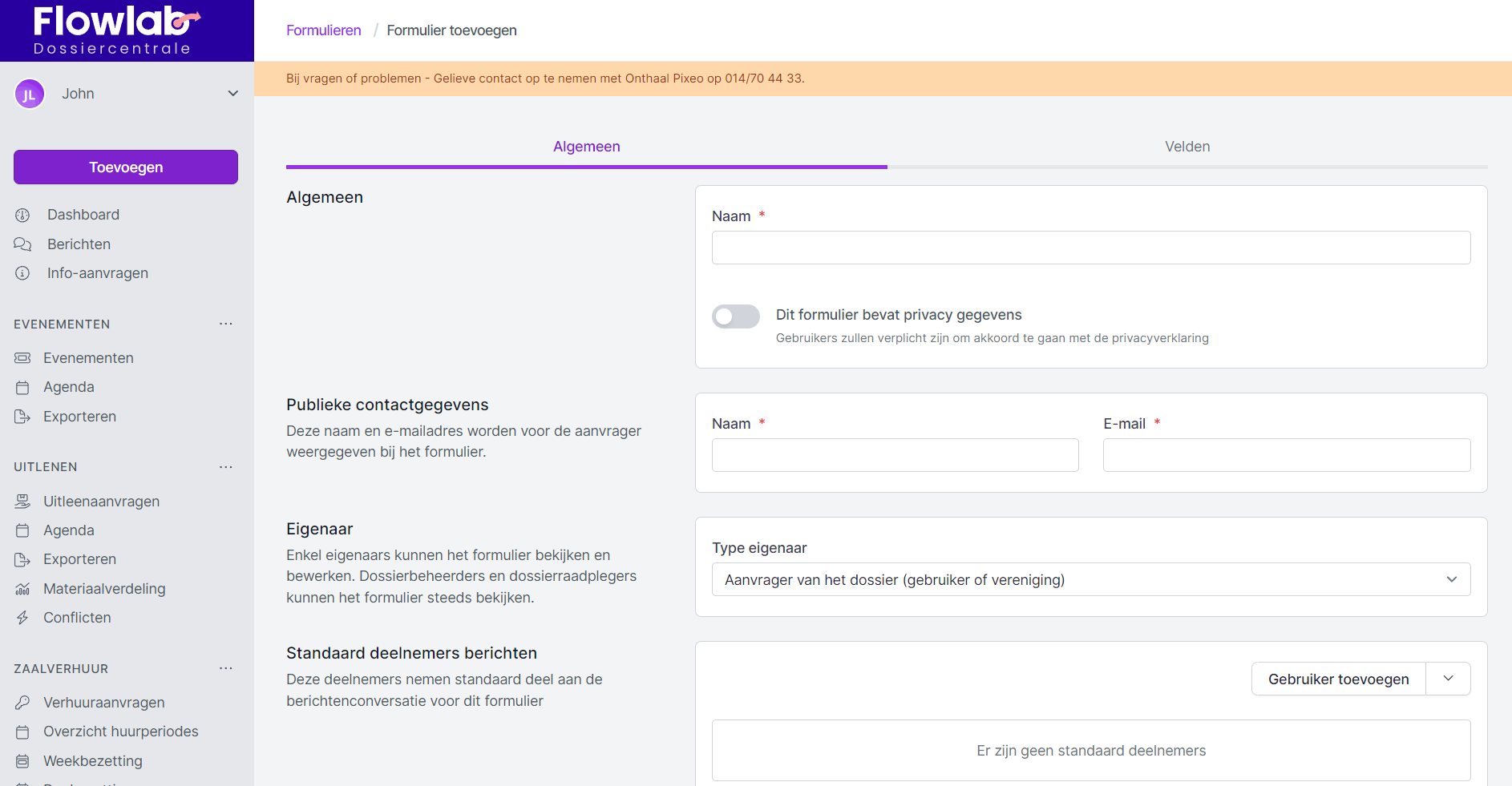Click the Info-aanvragen info icon
The image size is (1512, 786).
(22, 273)
